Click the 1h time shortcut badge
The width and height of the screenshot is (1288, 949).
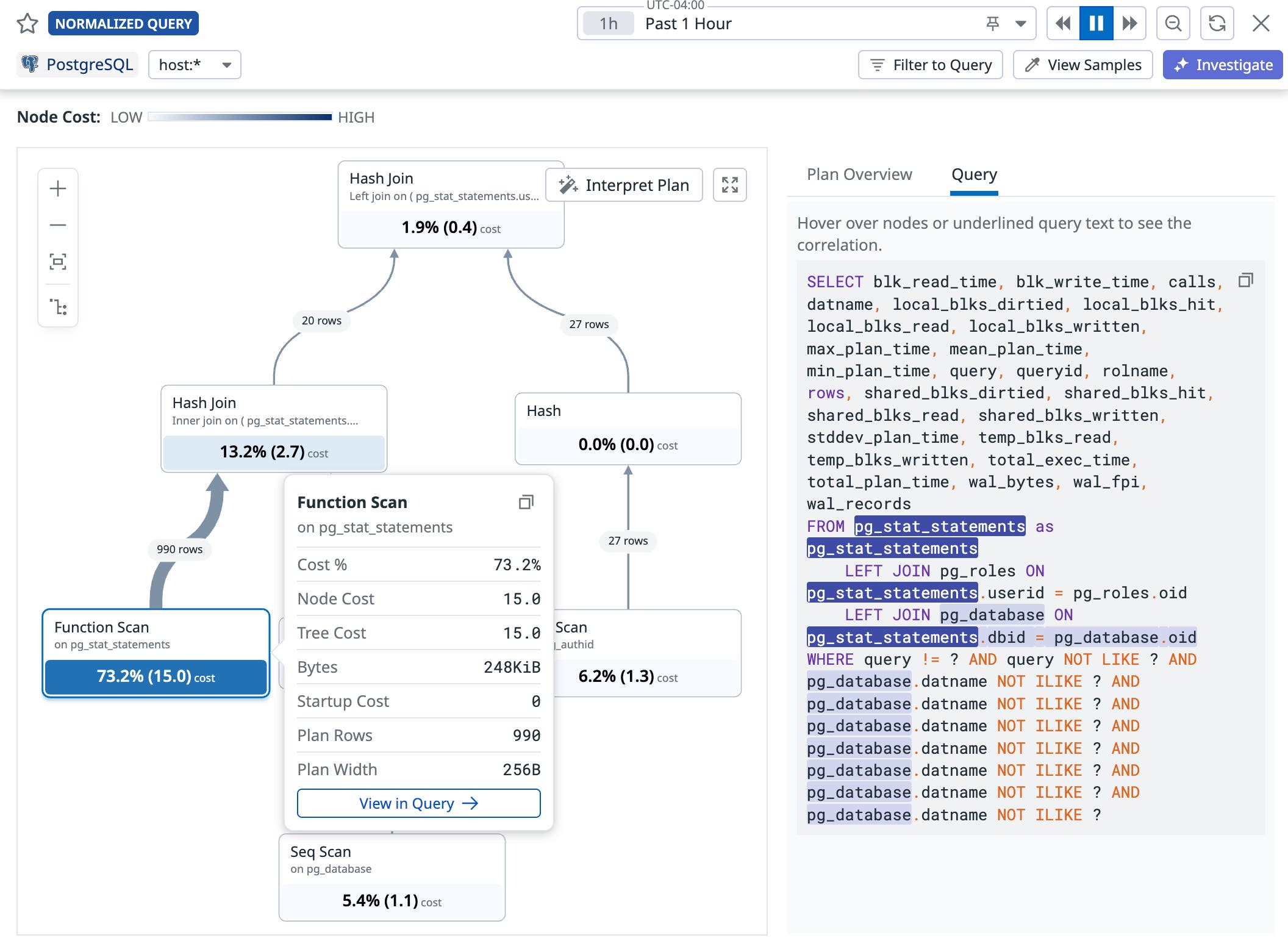[x=608, y=24]
